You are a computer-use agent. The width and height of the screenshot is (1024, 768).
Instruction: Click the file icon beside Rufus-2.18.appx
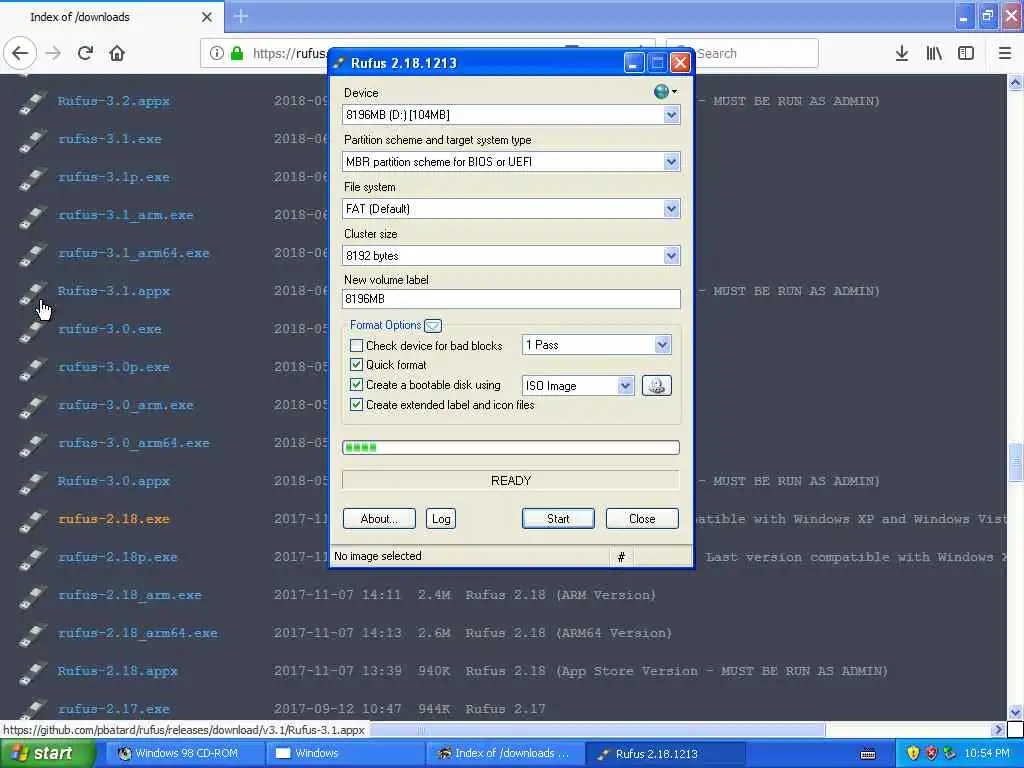click(33, 671)
